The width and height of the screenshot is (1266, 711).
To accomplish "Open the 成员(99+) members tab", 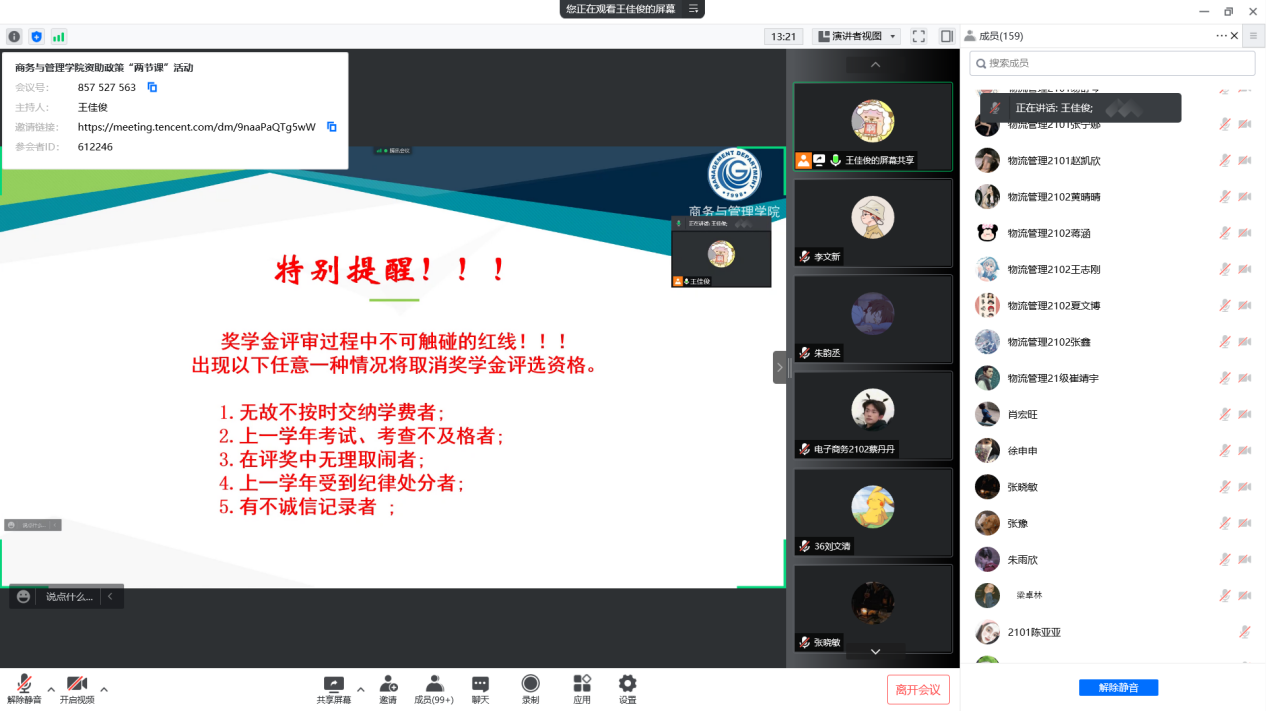I will [434, 689].
